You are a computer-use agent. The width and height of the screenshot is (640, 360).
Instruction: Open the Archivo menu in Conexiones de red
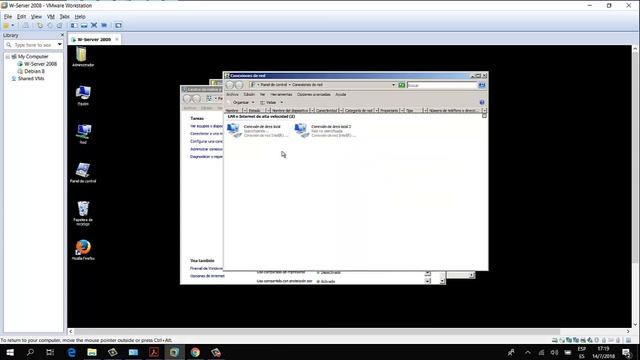(x=232, y=95)
